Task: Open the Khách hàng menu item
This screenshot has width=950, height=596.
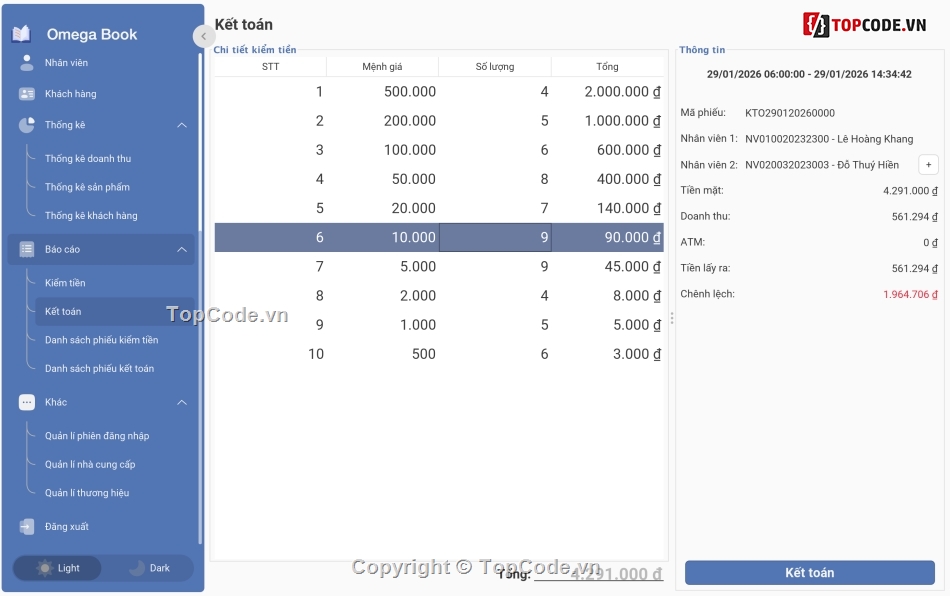Action: [101, 93]
